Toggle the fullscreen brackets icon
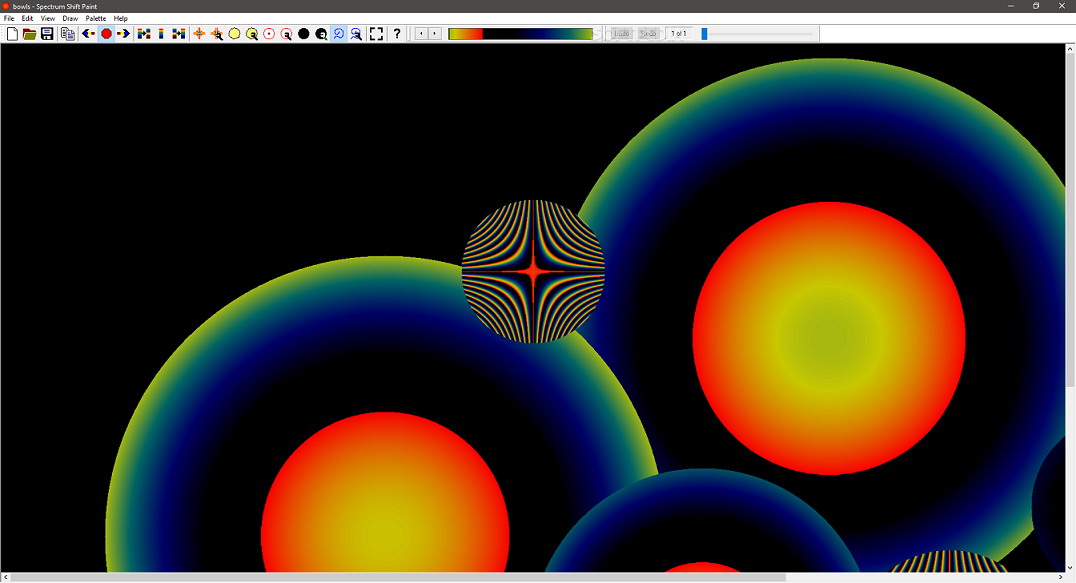 click(x=376, y=34)
